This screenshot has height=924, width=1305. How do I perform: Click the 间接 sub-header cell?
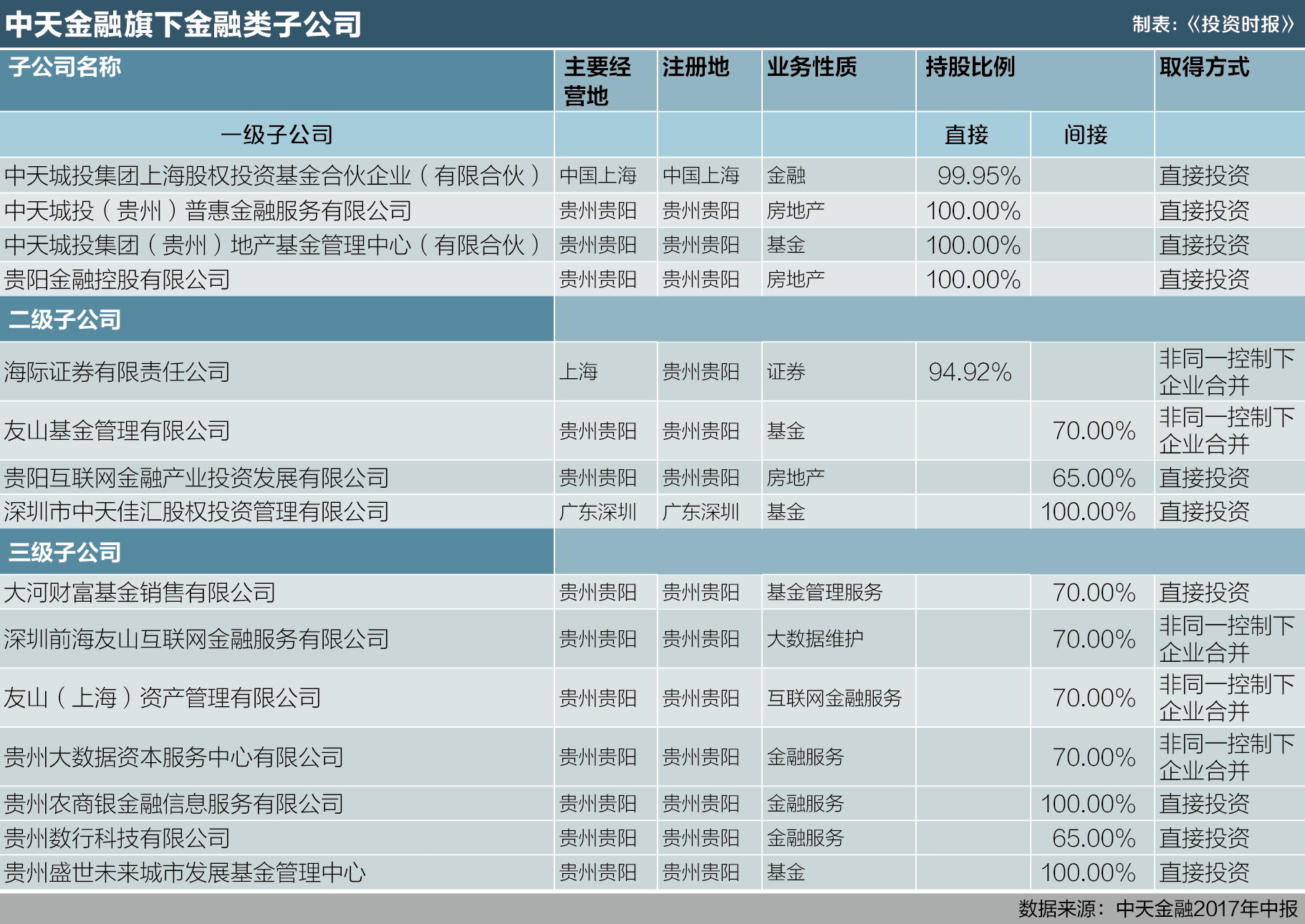(1087, 133)
